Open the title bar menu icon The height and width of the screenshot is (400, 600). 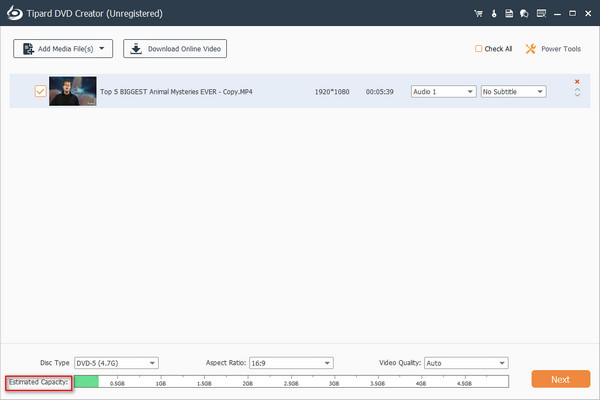[x=541, y=14]
